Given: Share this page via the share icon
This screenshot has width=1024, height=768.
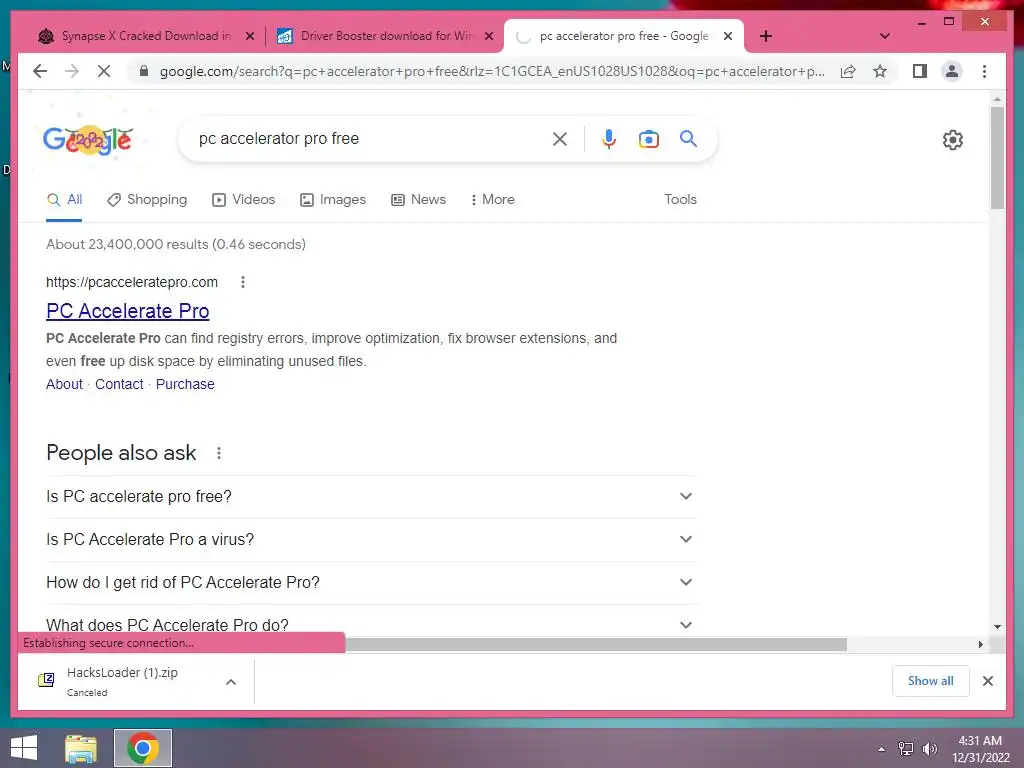Looking at the screenshot, I should pos(848,71).
